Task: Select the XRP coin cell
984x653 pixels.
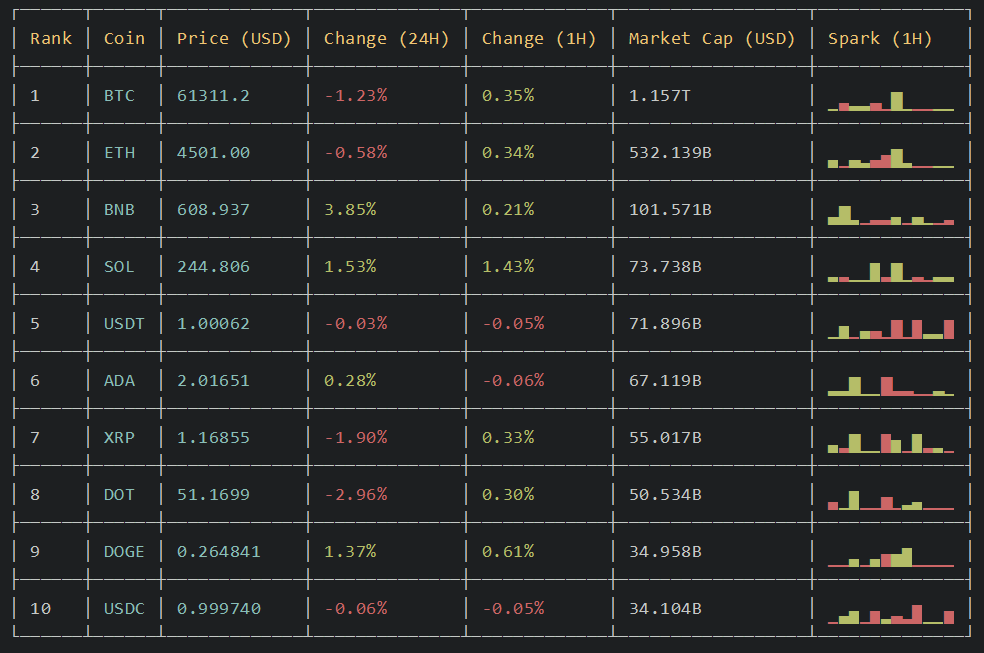Action: (119, 438)
